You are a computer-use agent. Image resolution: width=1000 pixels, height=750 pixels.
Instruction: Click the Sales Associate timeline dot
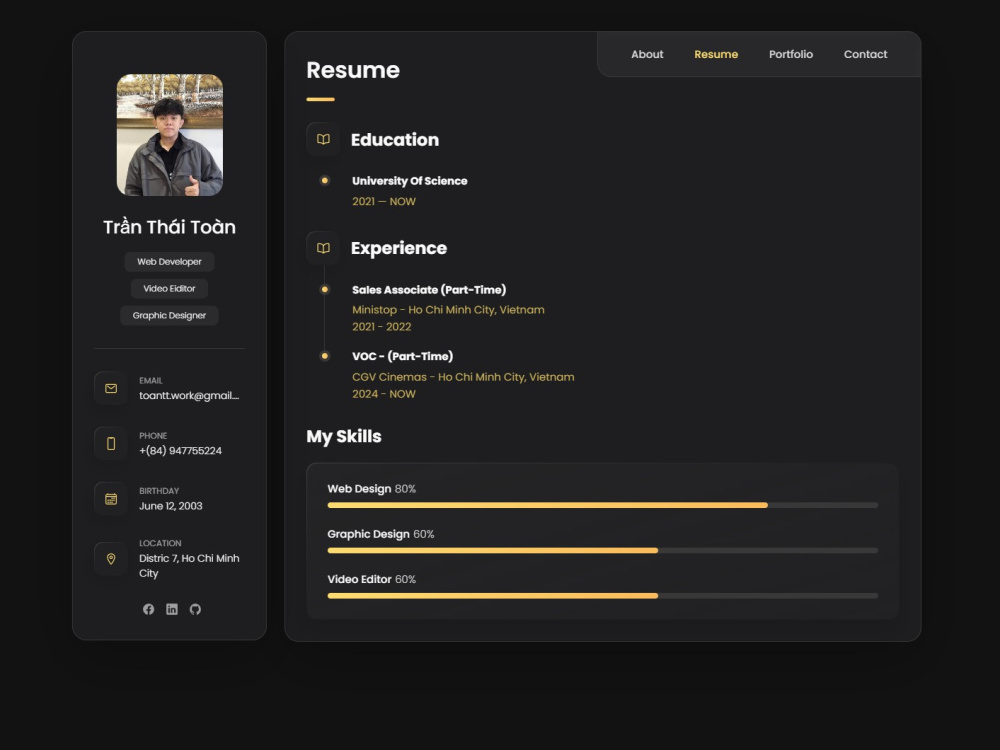(325, 290)
